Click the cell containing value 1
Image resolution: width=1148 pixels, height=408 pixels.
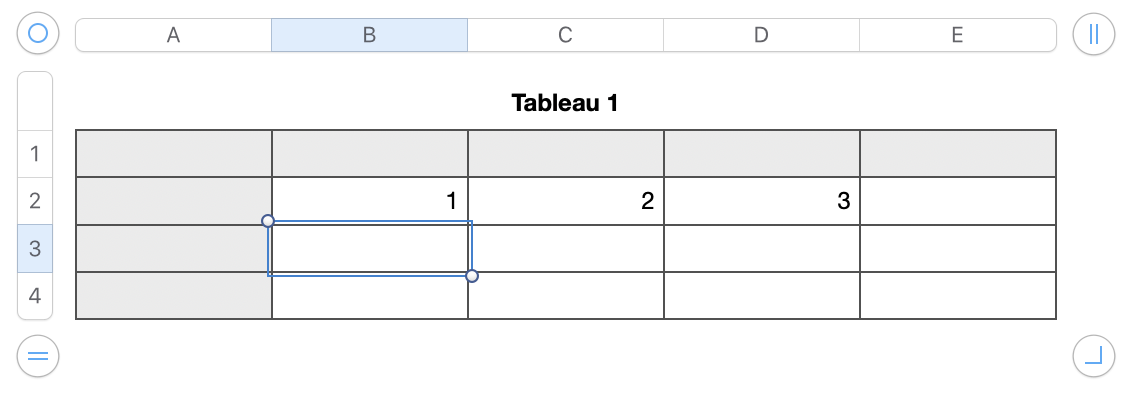tap(370, 201)
